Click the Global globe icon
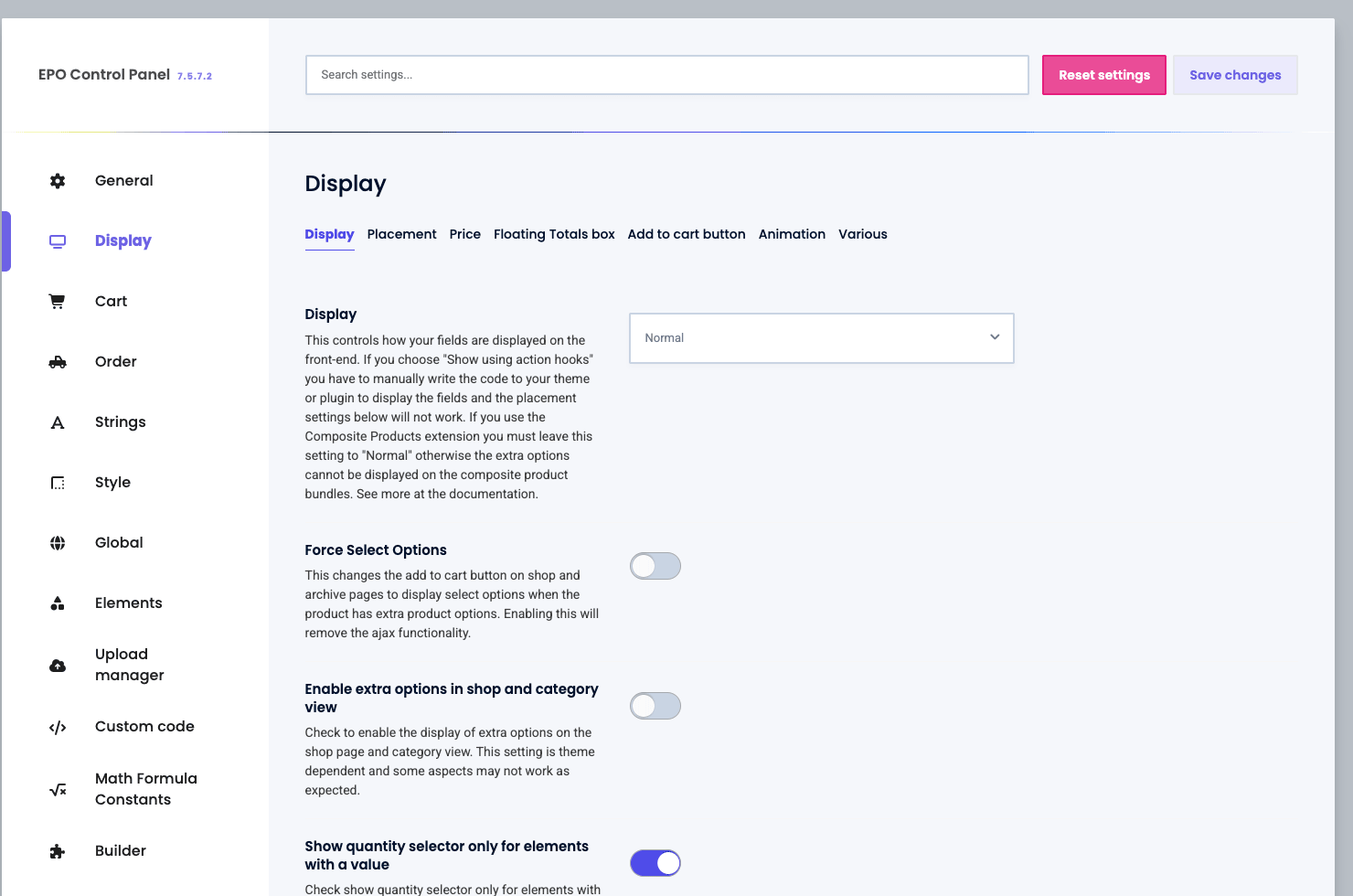Image resolution: width=1353 pixels, height=896 pixels. pyautogui.click(x=58, y=543)
